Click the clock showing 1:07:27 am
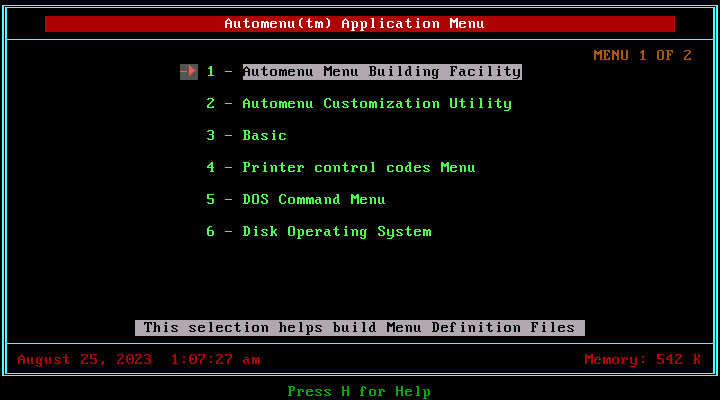This screenshot has width=720, height=400. pos(215,360)
